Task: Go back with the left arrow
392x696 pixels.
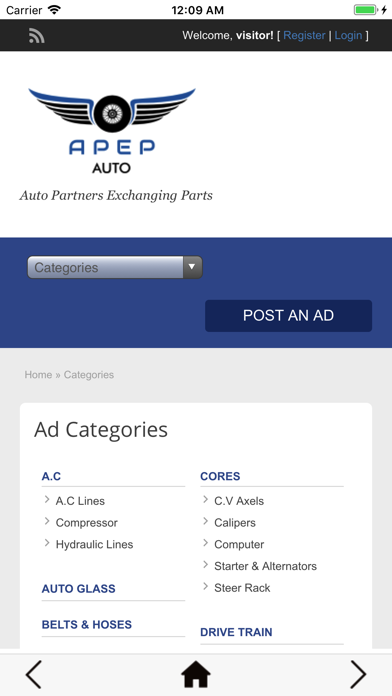Action: [x=33, y=674]
